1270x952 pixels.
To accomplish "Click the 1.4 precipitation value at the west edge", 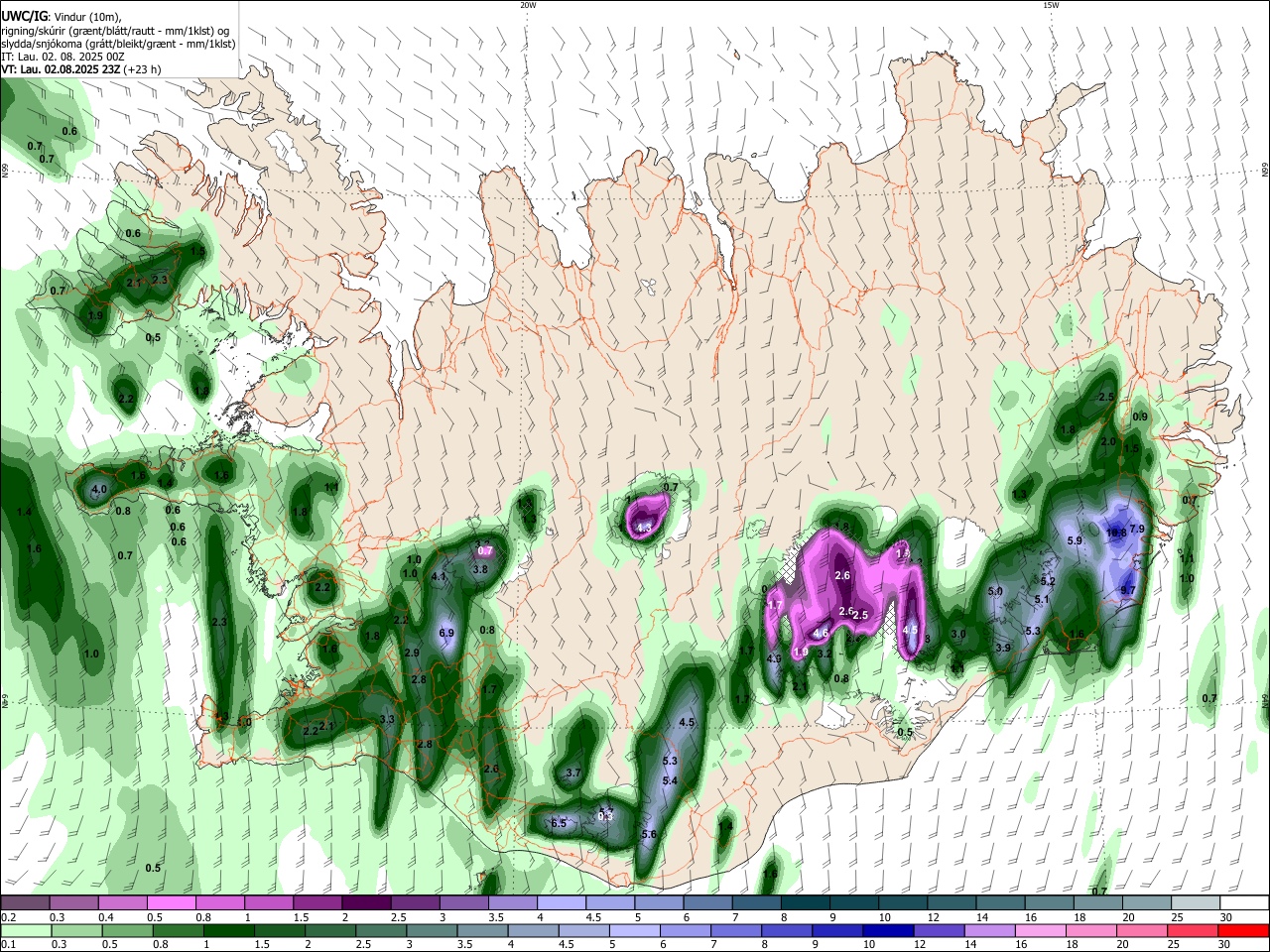I will (25, 513).
